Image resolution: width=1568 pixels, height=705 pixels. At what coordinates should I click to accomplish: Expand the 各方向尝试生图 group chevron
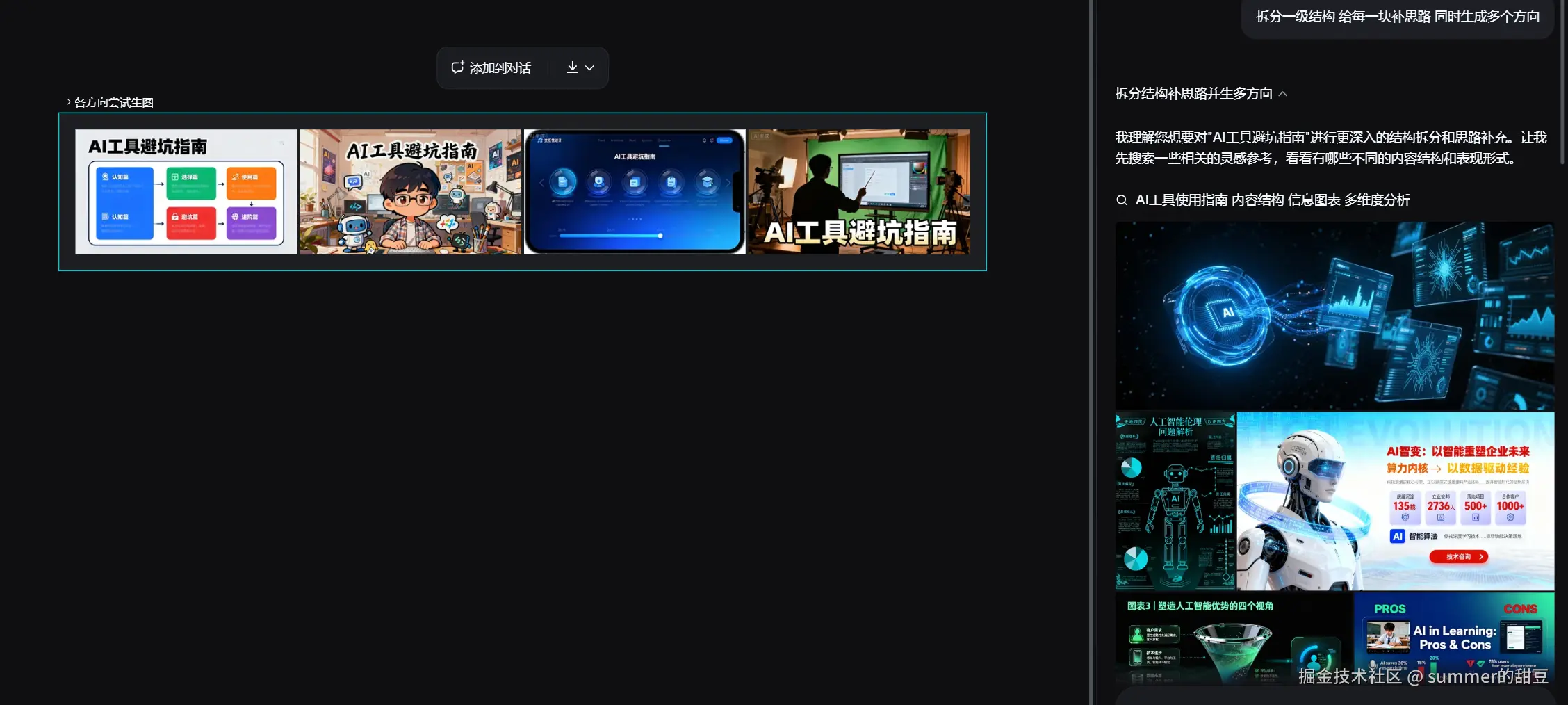pyautogui.click(x=69, y=102)
